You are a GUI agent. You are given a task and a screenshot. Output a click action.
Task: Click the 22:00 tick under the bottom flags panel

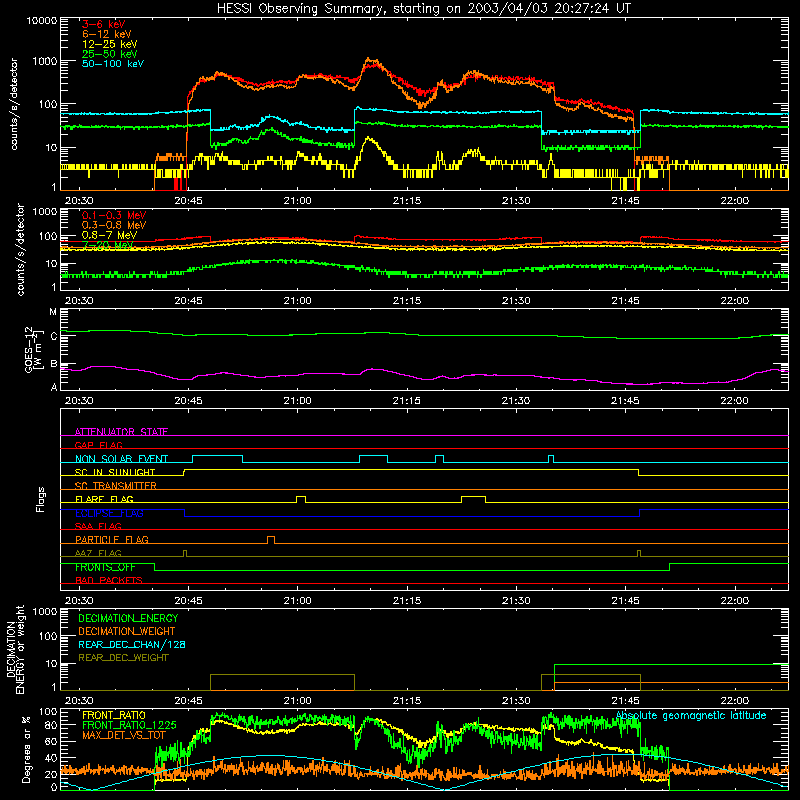735,601
